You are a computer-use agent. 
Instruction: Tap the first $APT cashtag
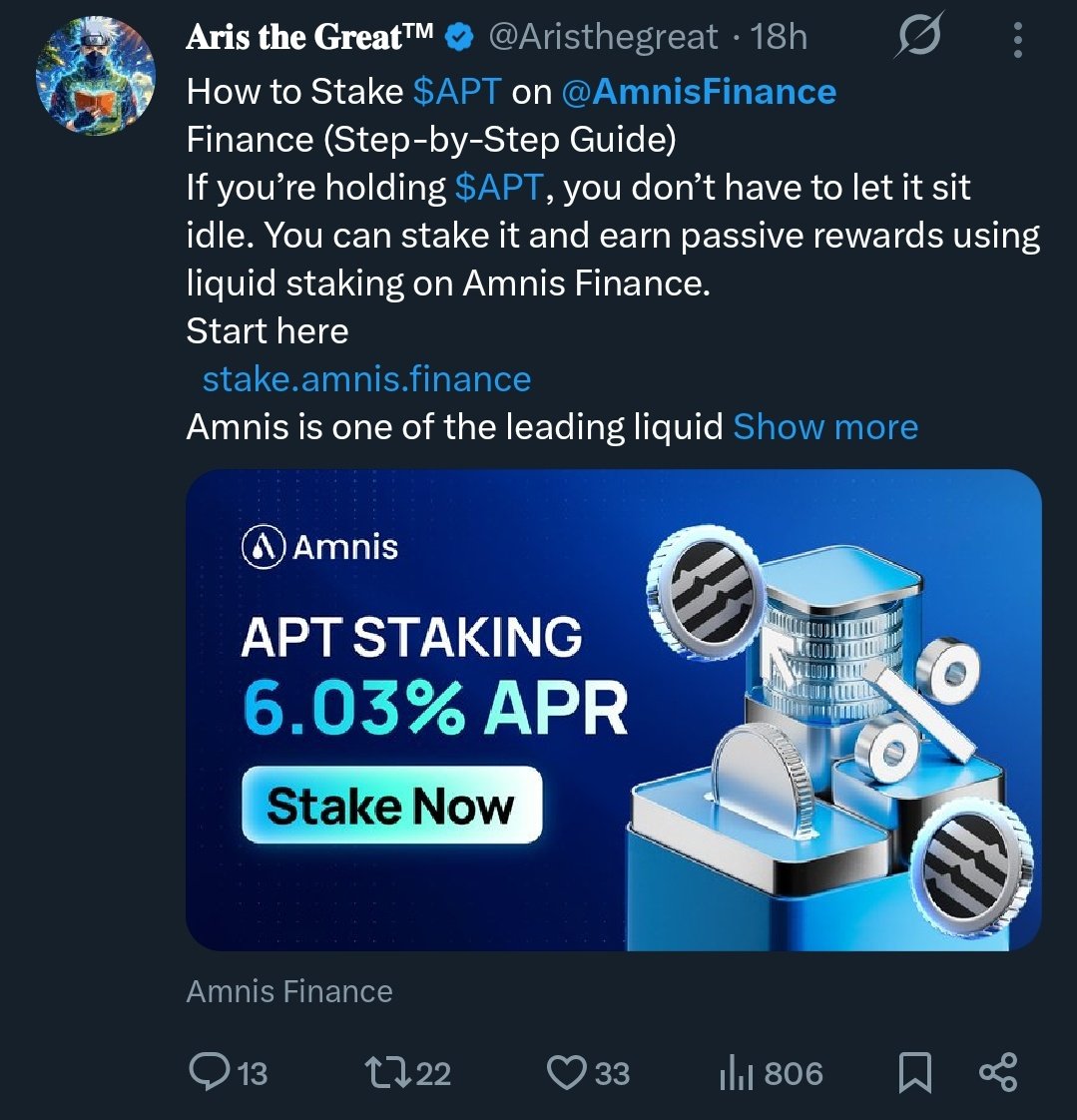456,92
